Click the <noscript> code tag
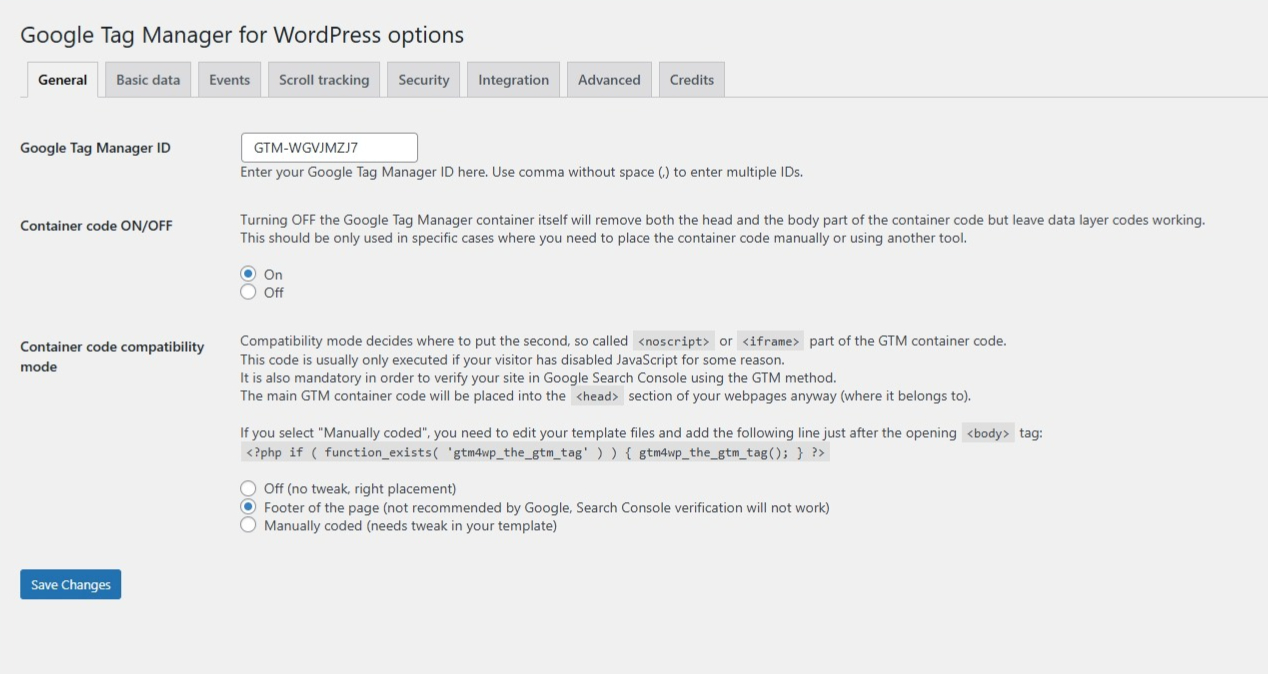The width and height of the screenshot is (1268, 674). (x=674, y=341)
